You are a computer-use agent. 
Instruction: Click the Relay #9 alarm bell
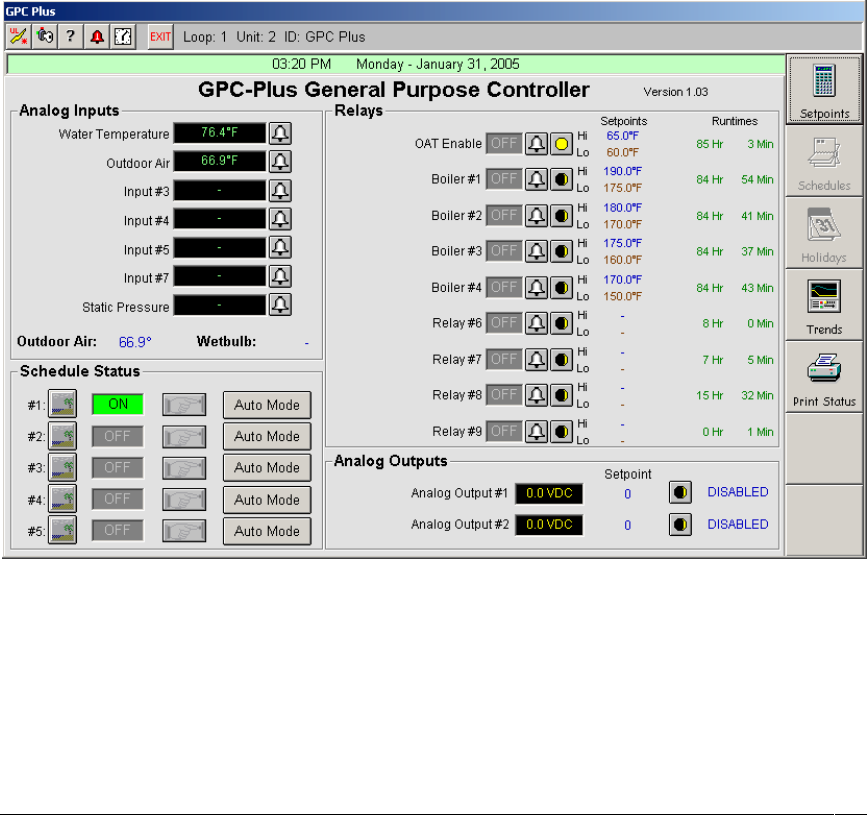point(536,431)
